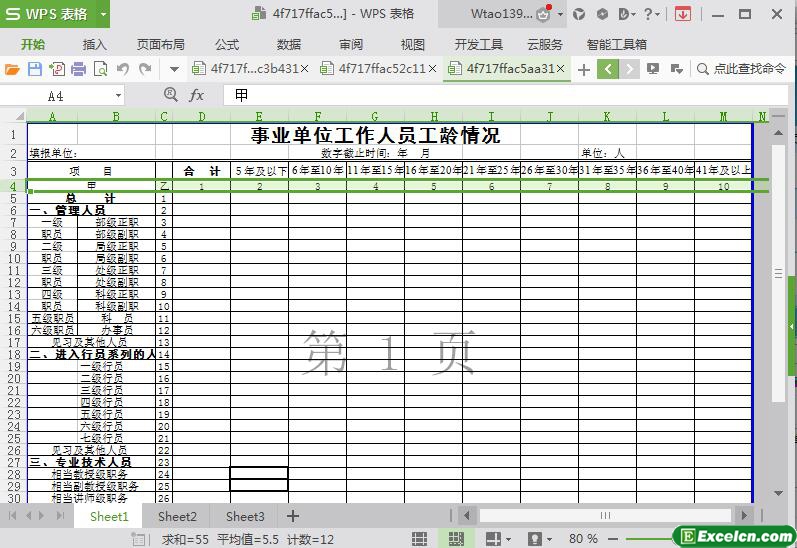The height and width of the screenshot is (548, 797).
Task: Click the title cell 事业单位工作人员工龄情况
Action: point(375,135)
